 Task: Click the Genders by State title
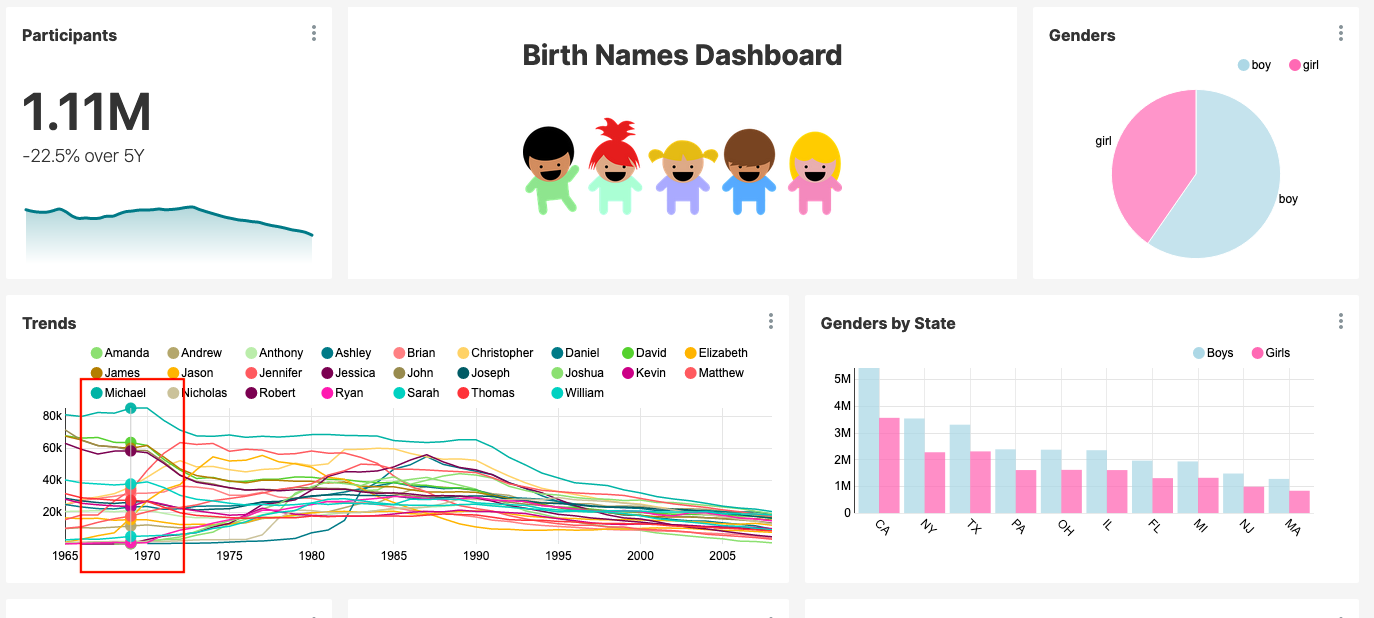coord(888,323)
